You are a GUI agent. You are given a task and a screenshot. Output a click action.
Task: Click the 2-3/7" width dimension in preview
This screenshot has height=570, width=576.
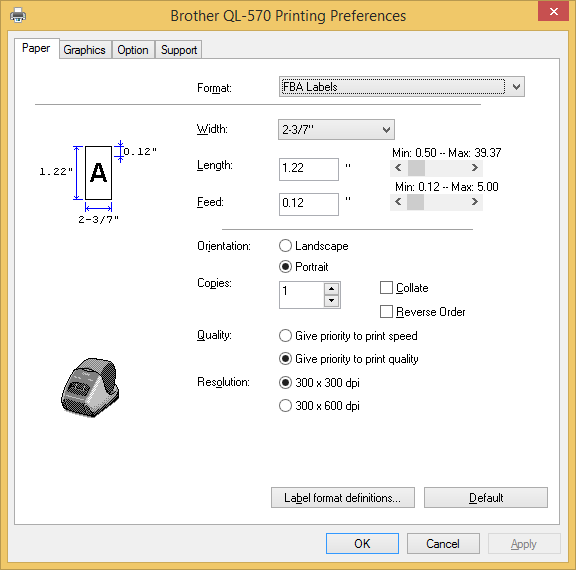click(98, 219)
